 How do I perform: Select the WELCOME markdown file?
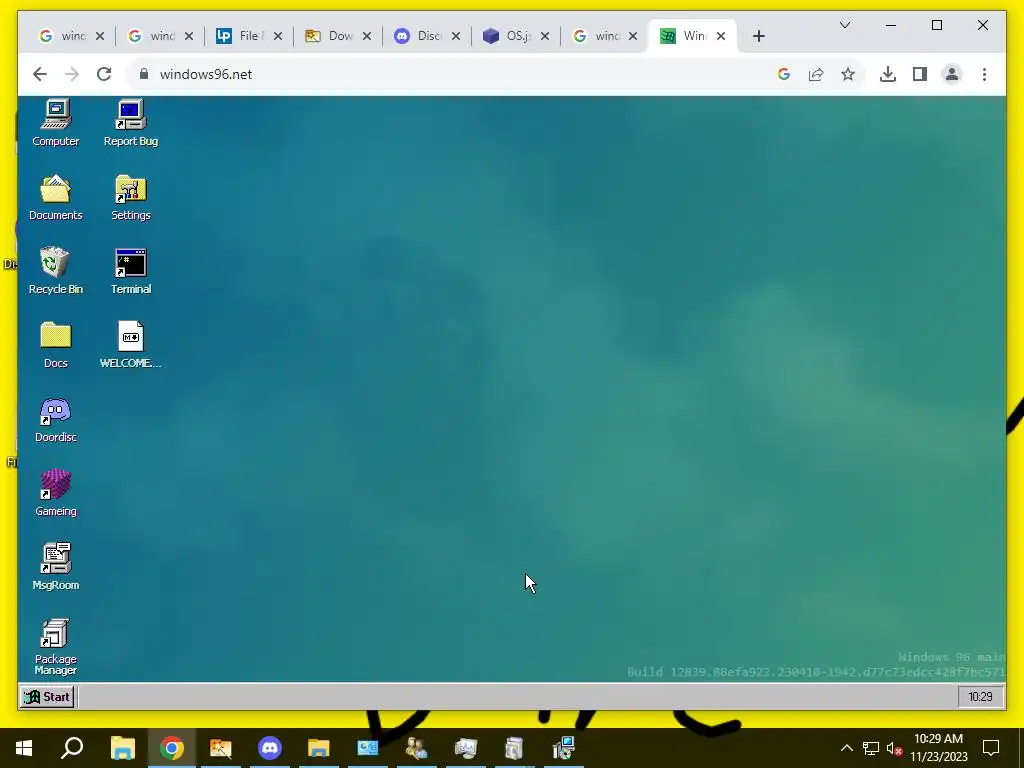(131, 345)
